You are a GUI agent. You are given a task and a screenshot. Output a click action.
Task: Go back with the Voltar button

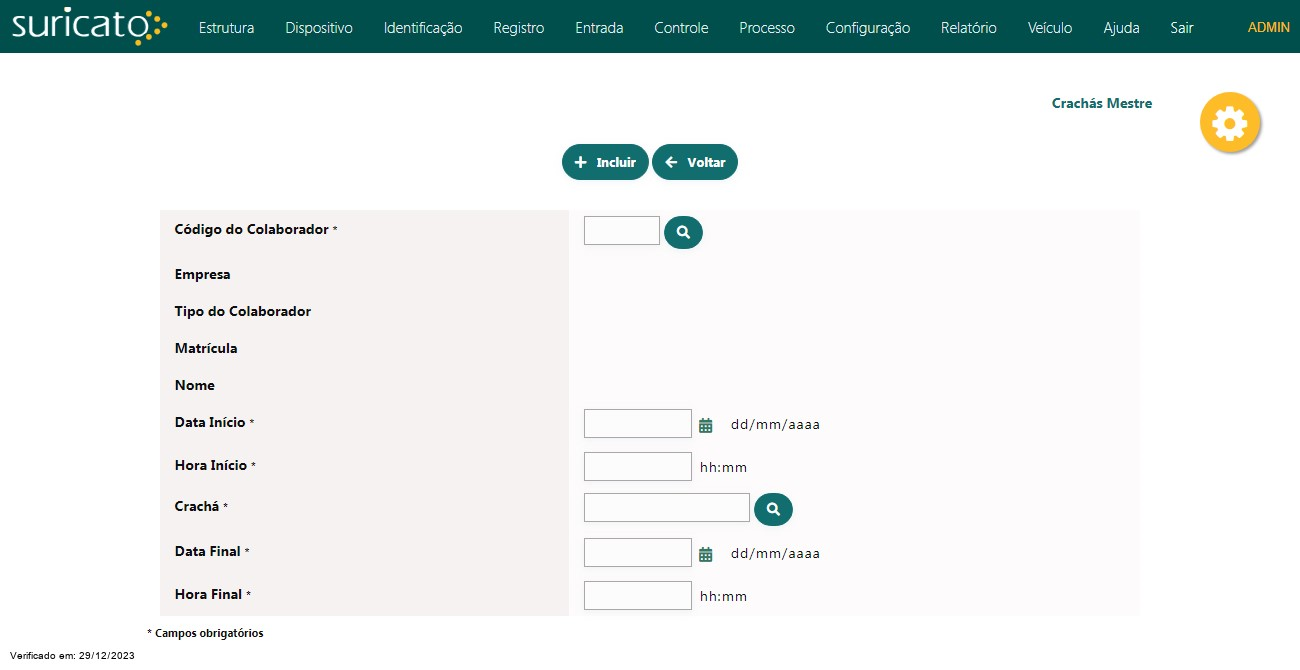tap(695, 162)
